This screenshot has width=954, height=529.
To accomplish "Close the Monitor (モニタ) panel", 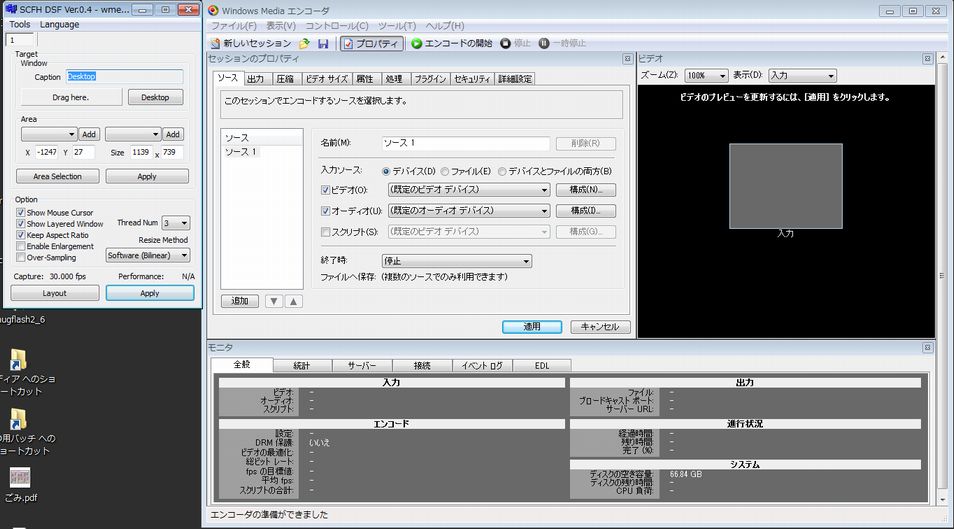I will pyautogui.click(x=927, y=348).
